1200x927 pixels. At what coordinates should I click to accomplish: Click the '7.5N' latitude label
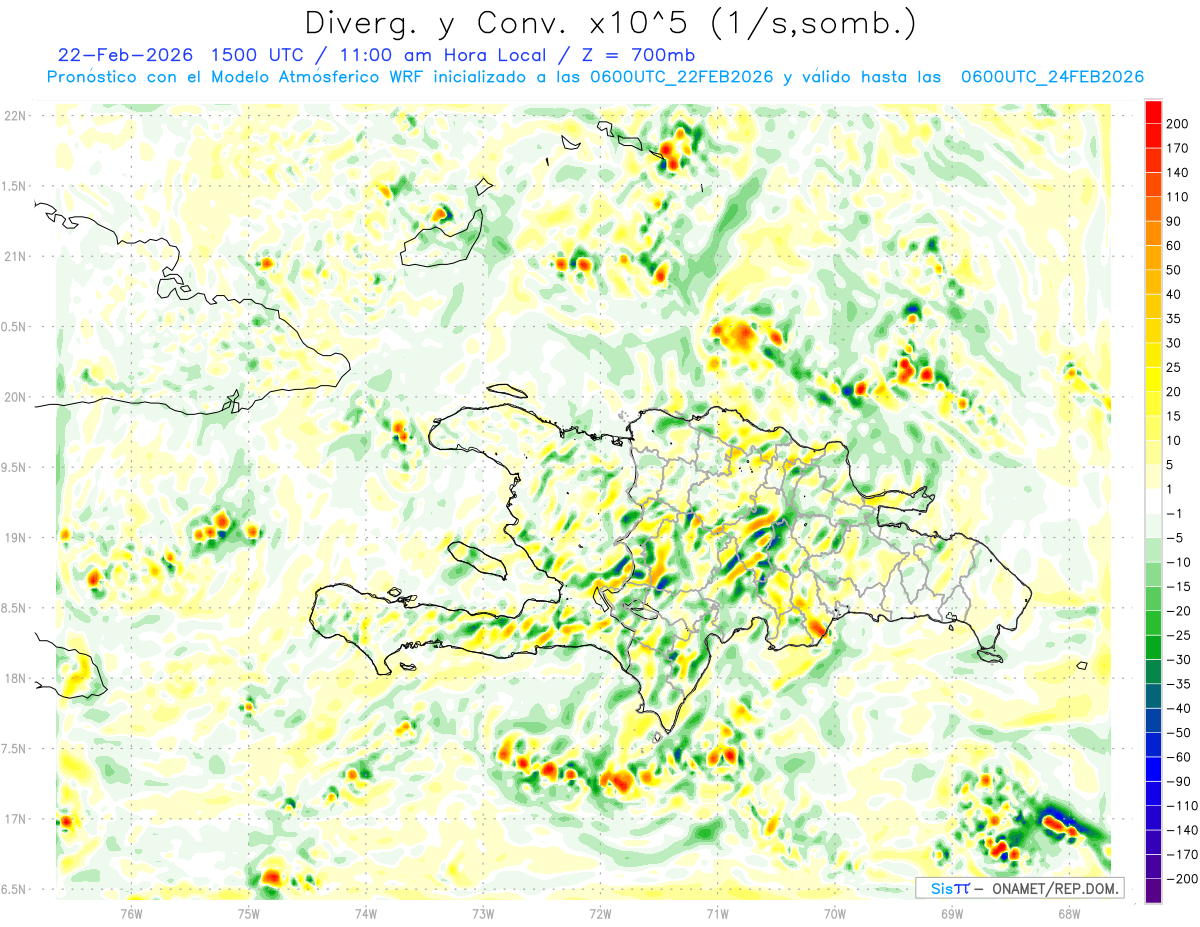coord(13,749)
